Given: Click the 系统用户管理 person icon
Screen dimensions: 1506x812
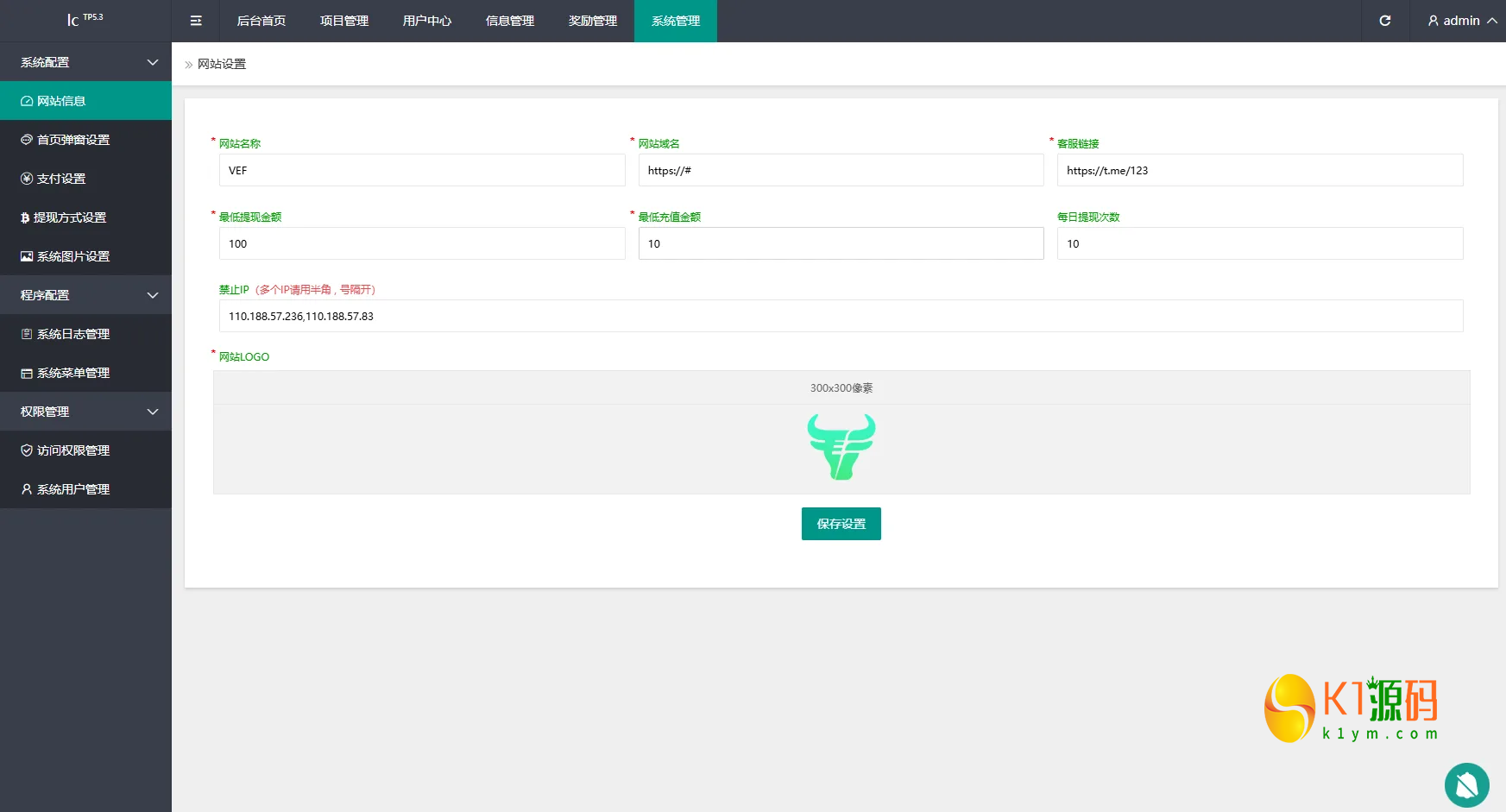Looking at the screenshot, I should click(x=27, y=489).
